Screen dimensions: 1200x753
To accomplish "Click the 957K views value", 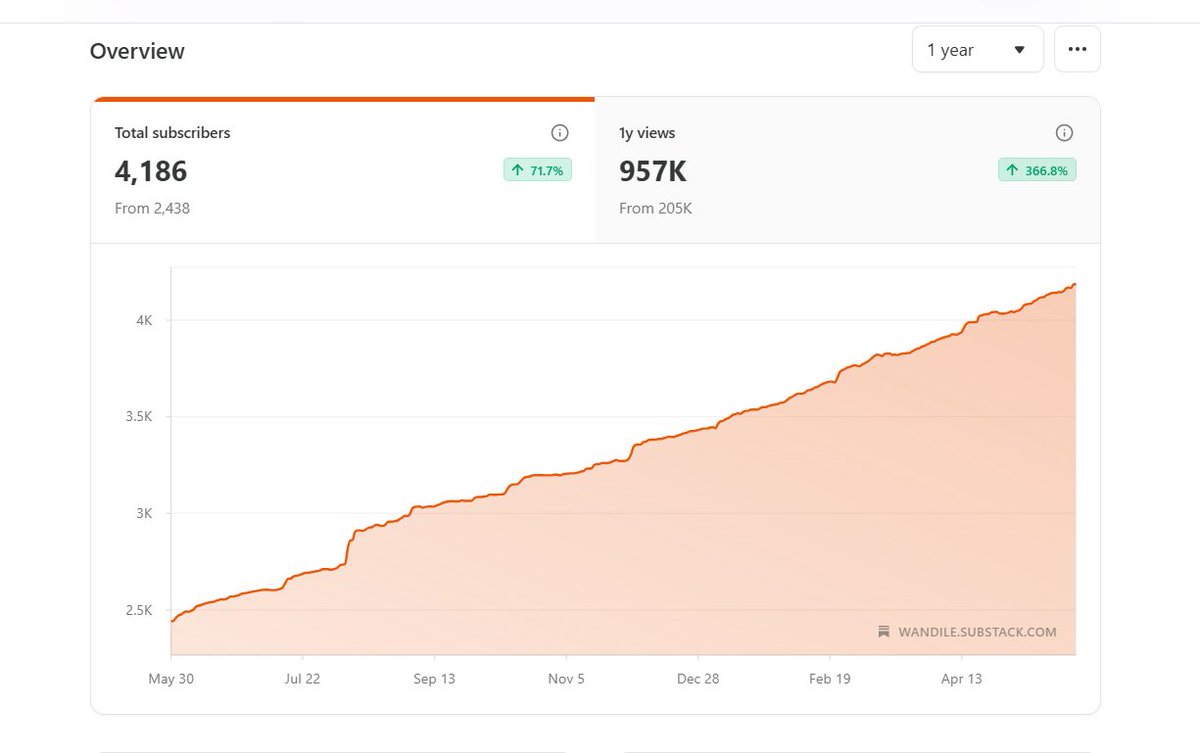I will click(653, 171).
